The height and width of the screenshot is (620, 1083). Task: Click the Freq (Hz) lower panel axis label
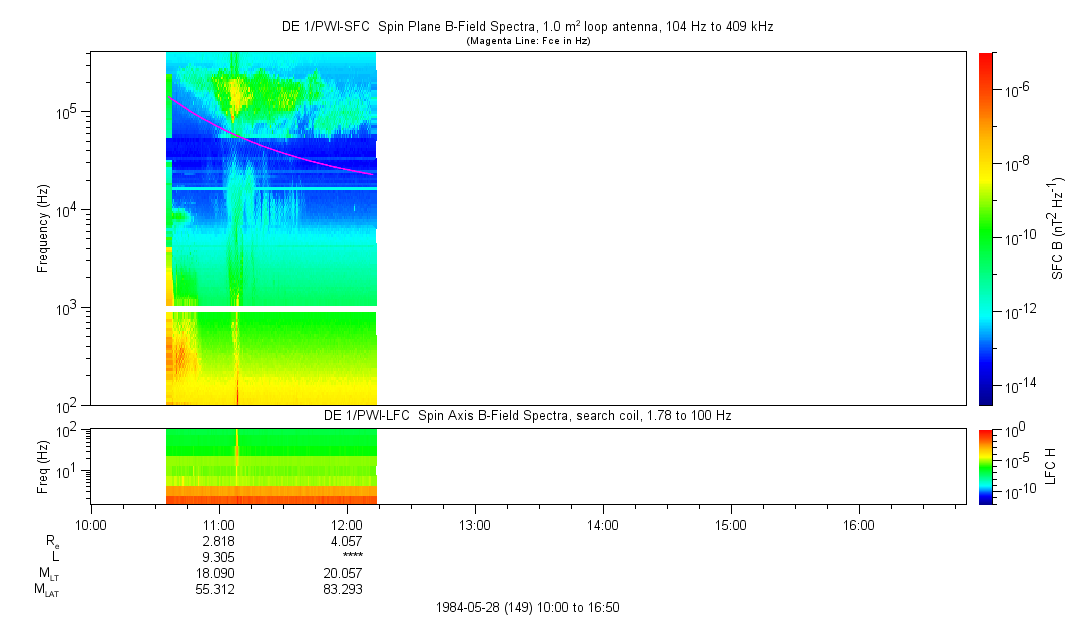[x=44, y=465]
